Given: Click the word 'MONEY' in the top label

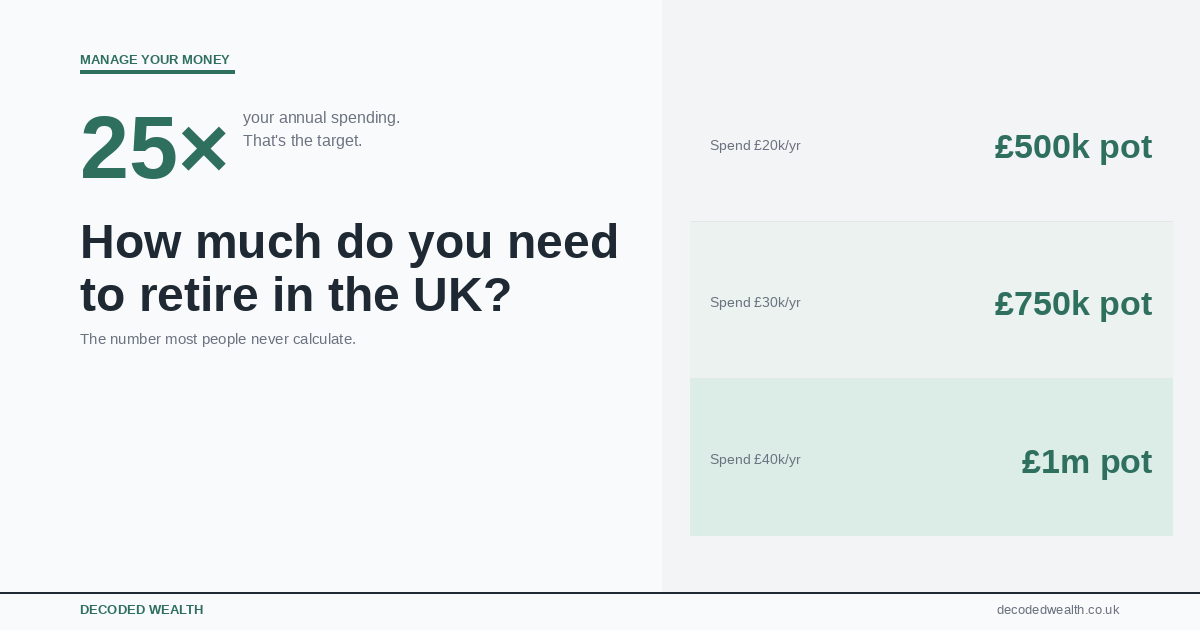Looking at the screenshot, I should point(206,60).
